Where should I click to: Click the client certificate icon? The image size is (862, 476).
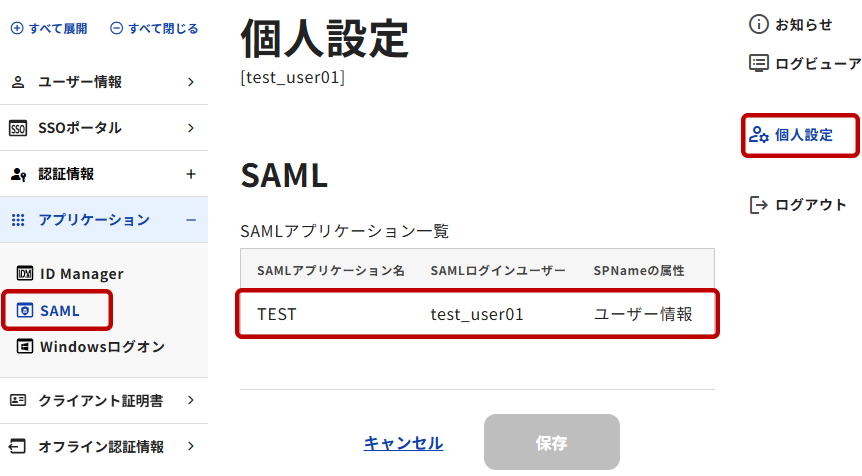pyautogui.click(x=18, y=401)
